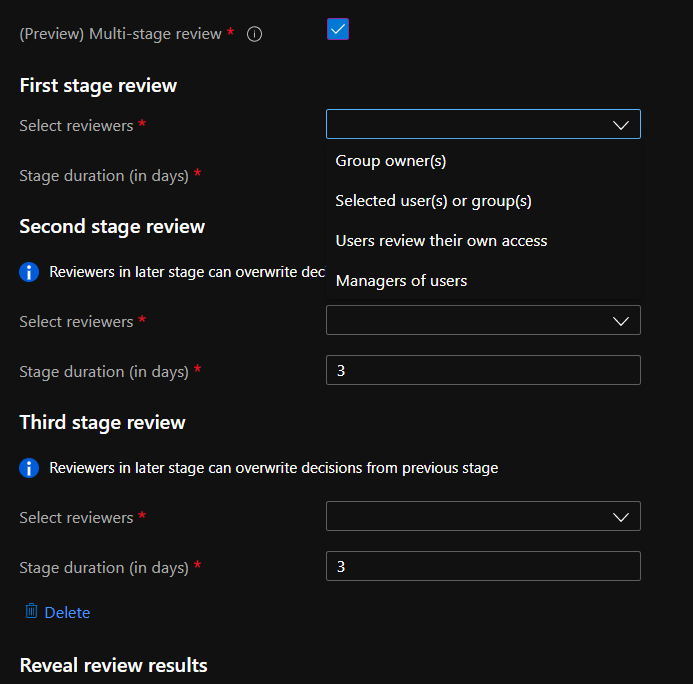Choose Group owner(s) from the list

coord(391,161)
